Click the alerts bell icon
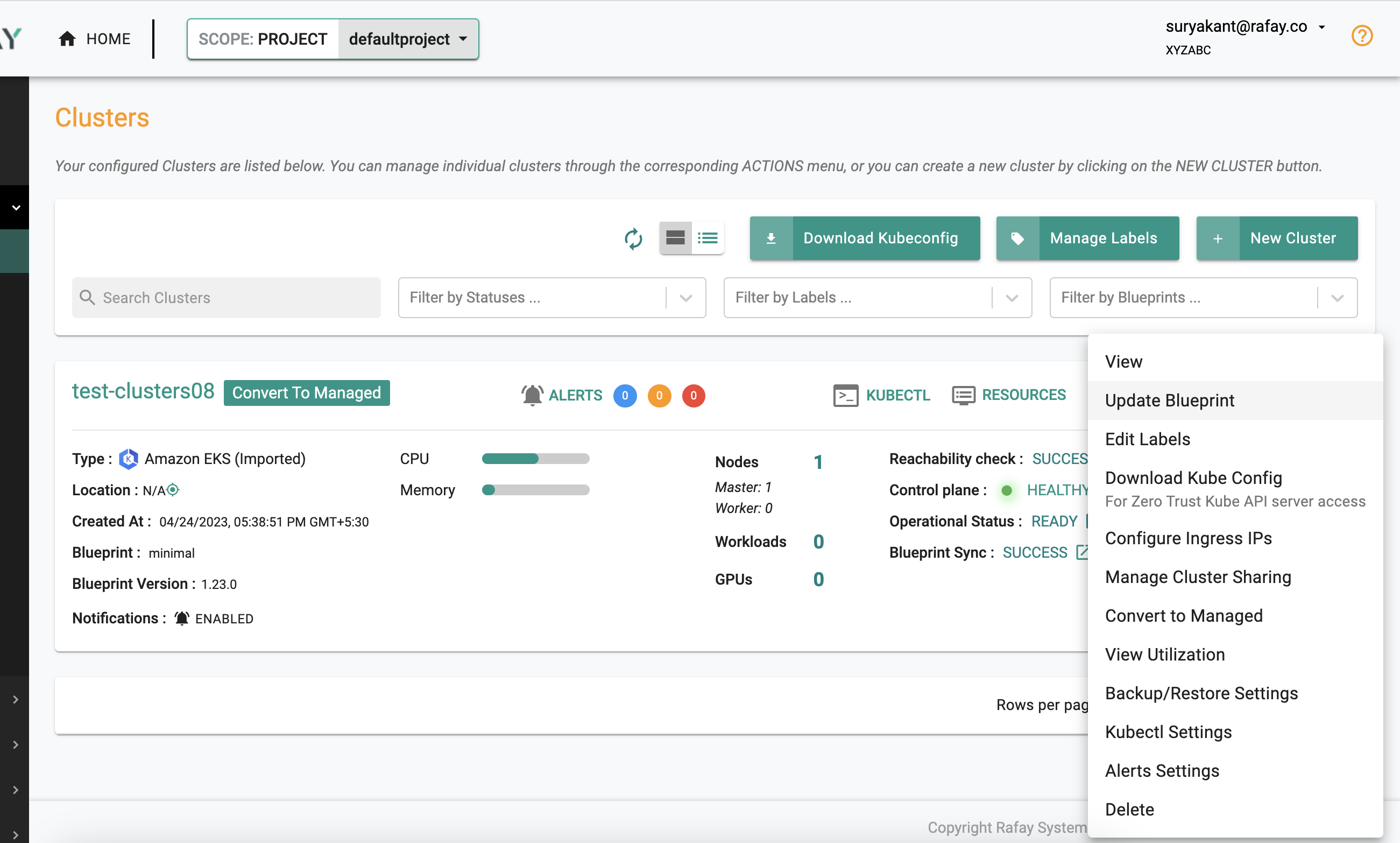 coord(532,395)
